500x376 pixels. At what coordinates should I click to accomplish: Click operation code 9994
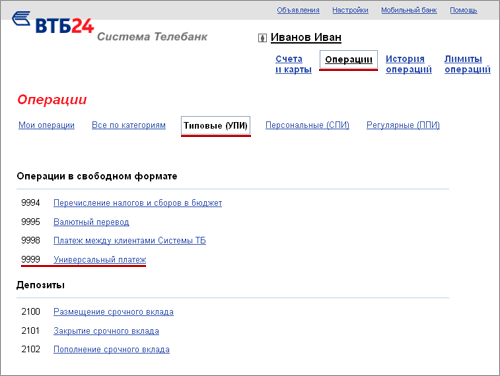tap(31, 203)
